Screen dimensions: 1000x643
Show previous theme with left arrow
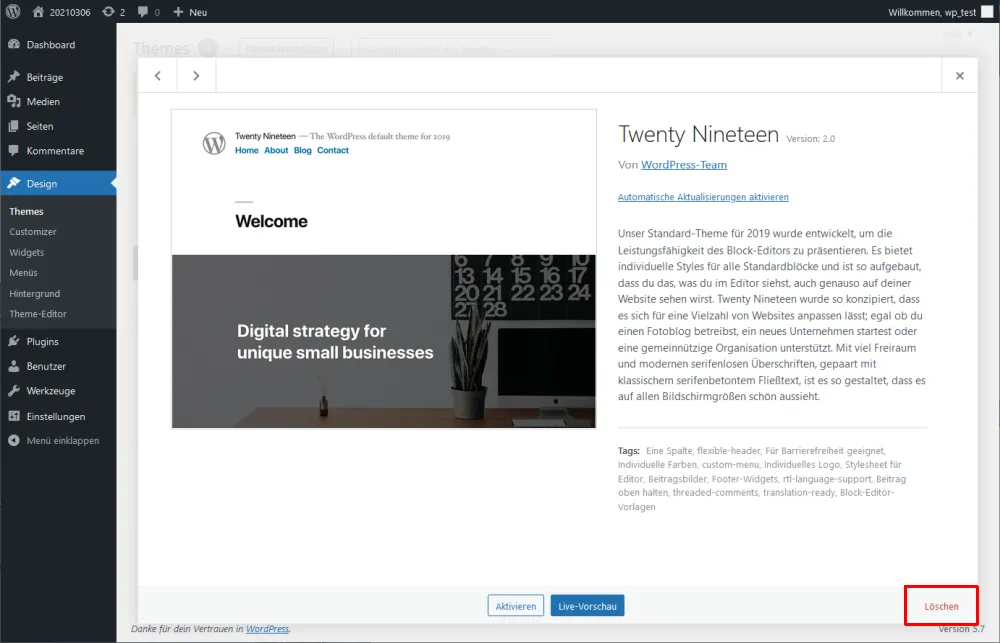[x=158, y=75]
